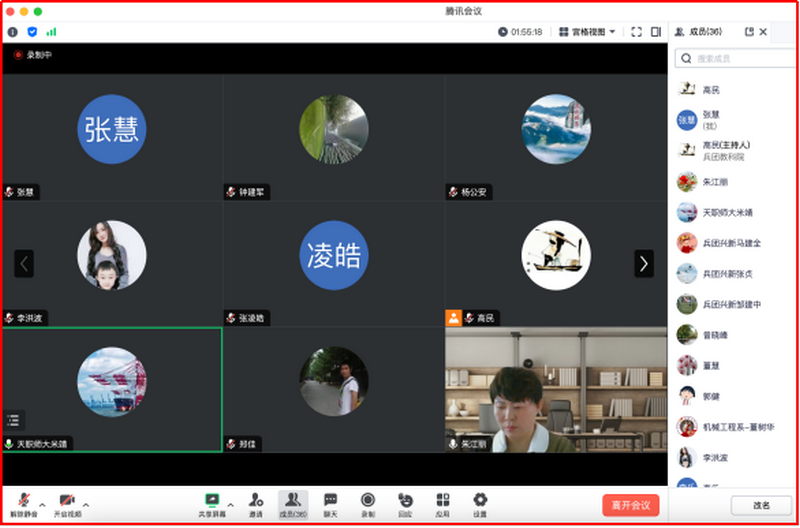Click the network signal strength icon
This screenshot has height=528, width=800.
coord(51,32)
